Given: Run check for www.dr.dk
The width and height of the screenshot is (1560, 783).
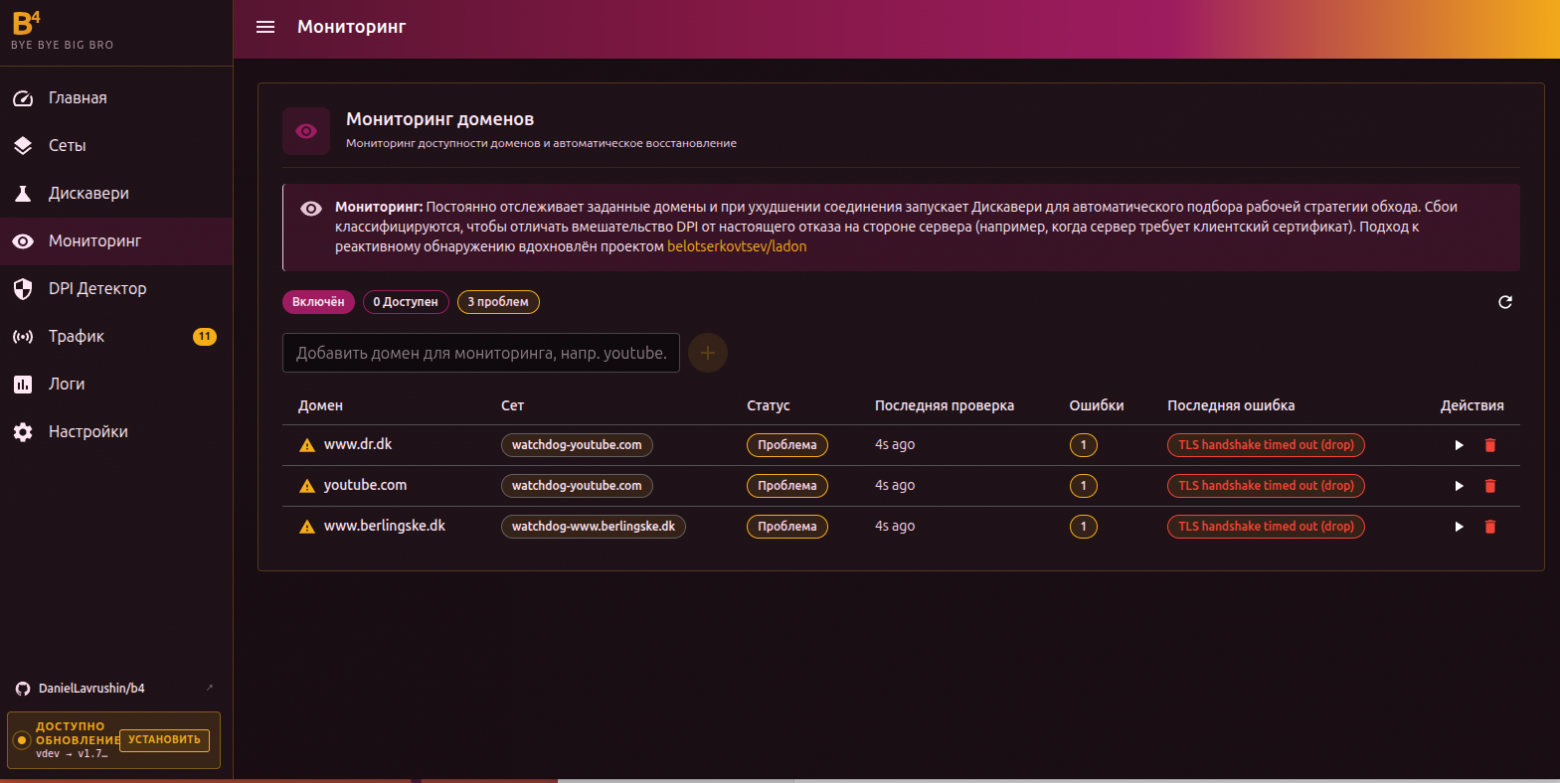Looking at the screenshot, I should (1459, 445).
